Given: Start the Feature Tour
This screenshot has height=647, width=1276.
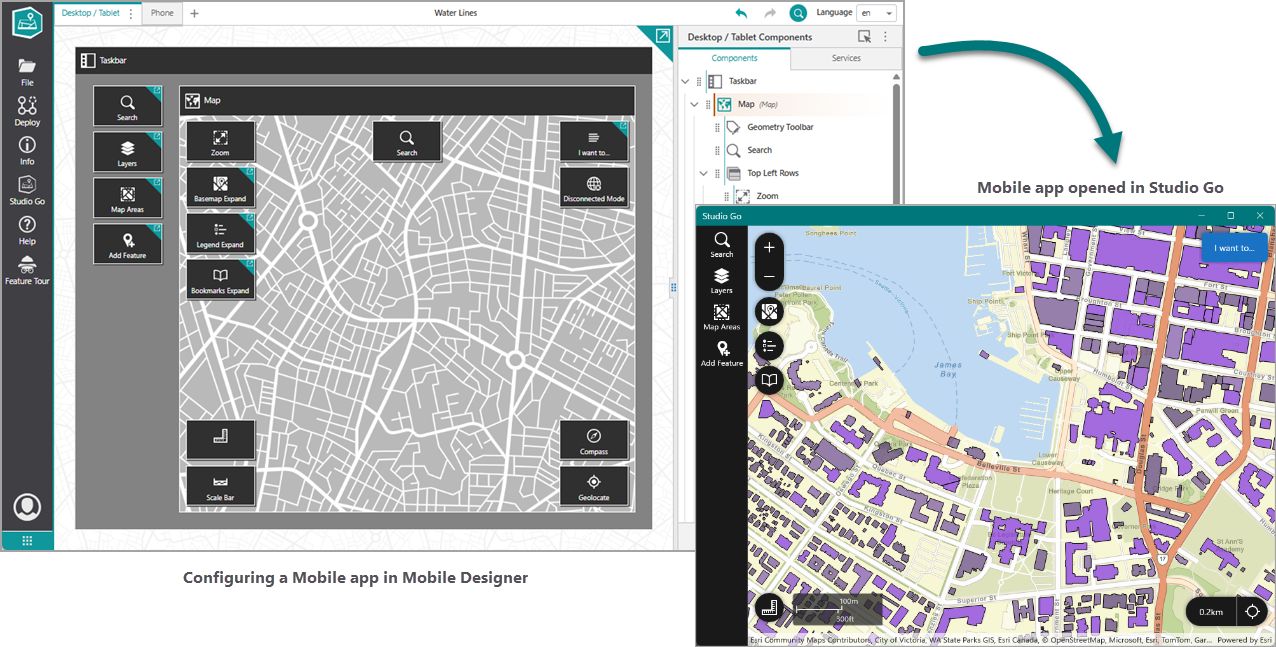Looking at the screenshot, I should (x=27, y=270).
